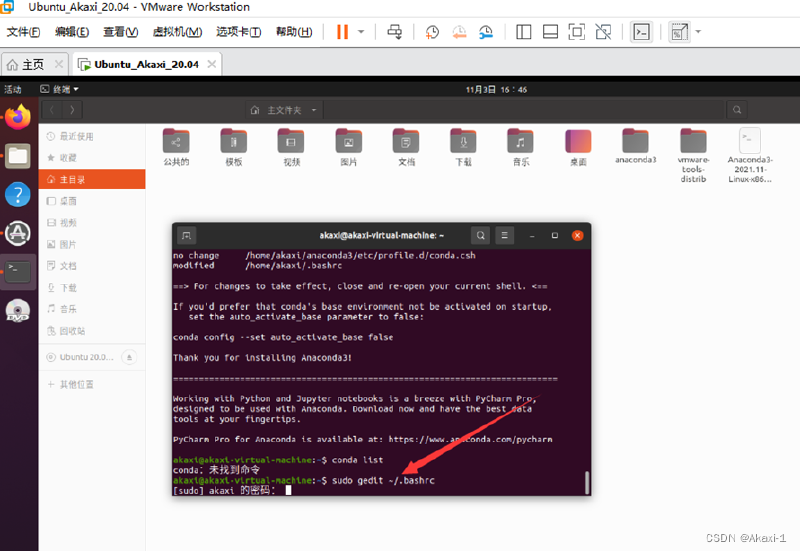Open the Files app from the dock
Image resolution: width=800 pixels, height=551 pixels.
pos(18,156)
